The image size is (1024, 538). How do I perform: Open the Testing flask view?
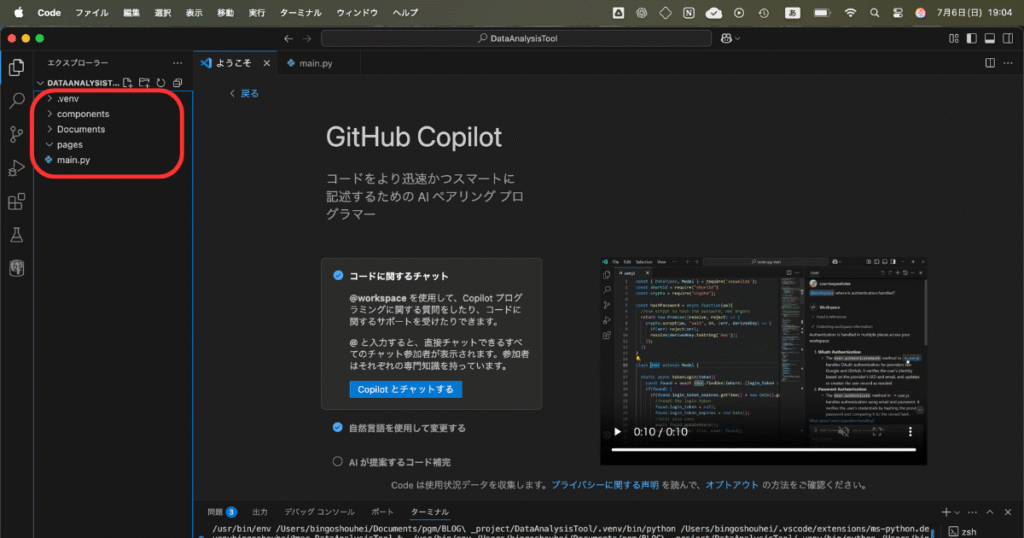click(16, 235)
